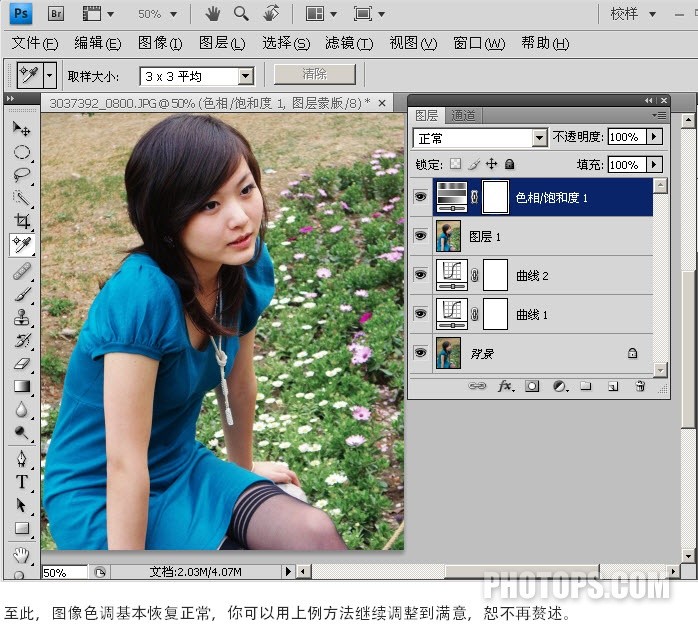Viewport: 698px width, 630px height.
Task: Open zoom level 50% dropdown
Action: 174,14
